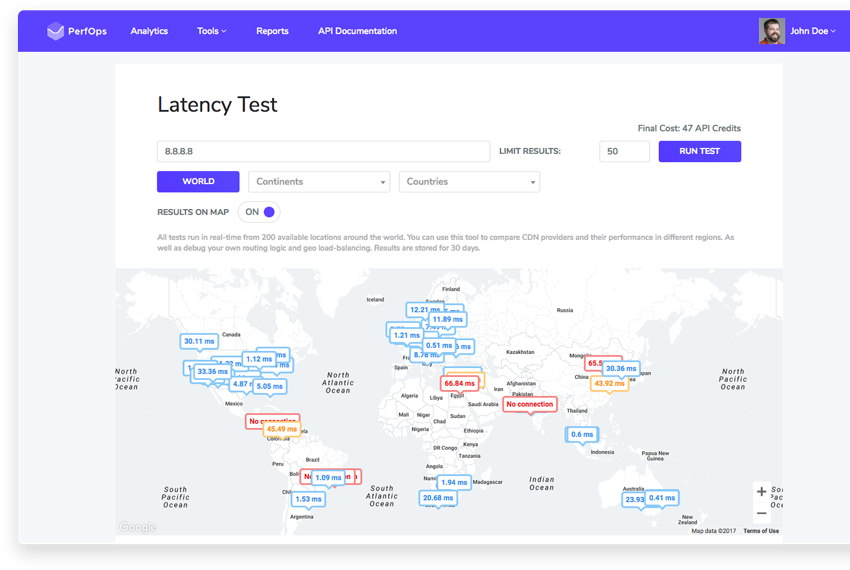Run the latency test
This screenshot has width=850, height=570.
pos(700,151)
